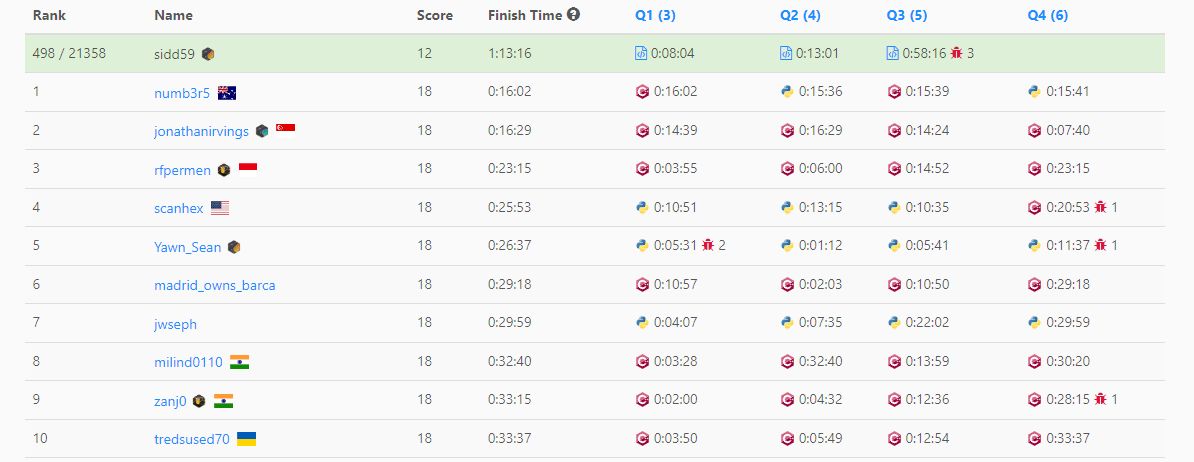1194x462 pixels.
Task: Open the Q3 (5) column header link
Action: 906,15
